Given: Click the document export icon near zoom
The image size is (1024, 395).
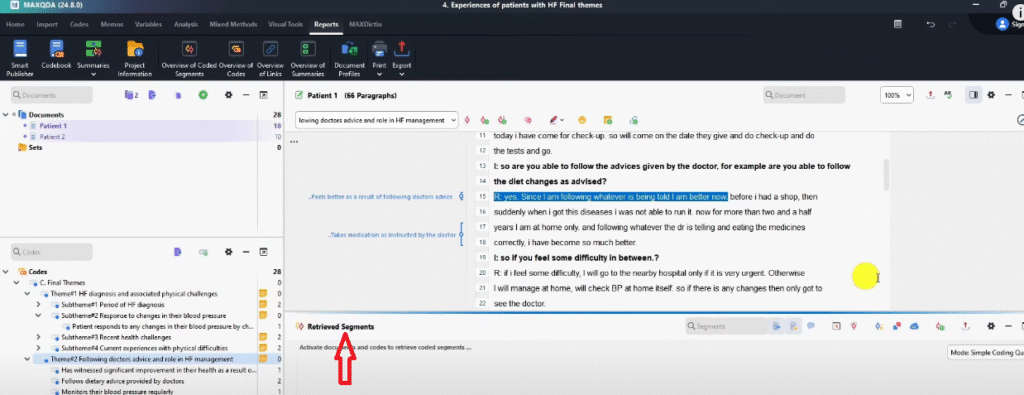Looking at the screenshot, I should tap(930, 95).
